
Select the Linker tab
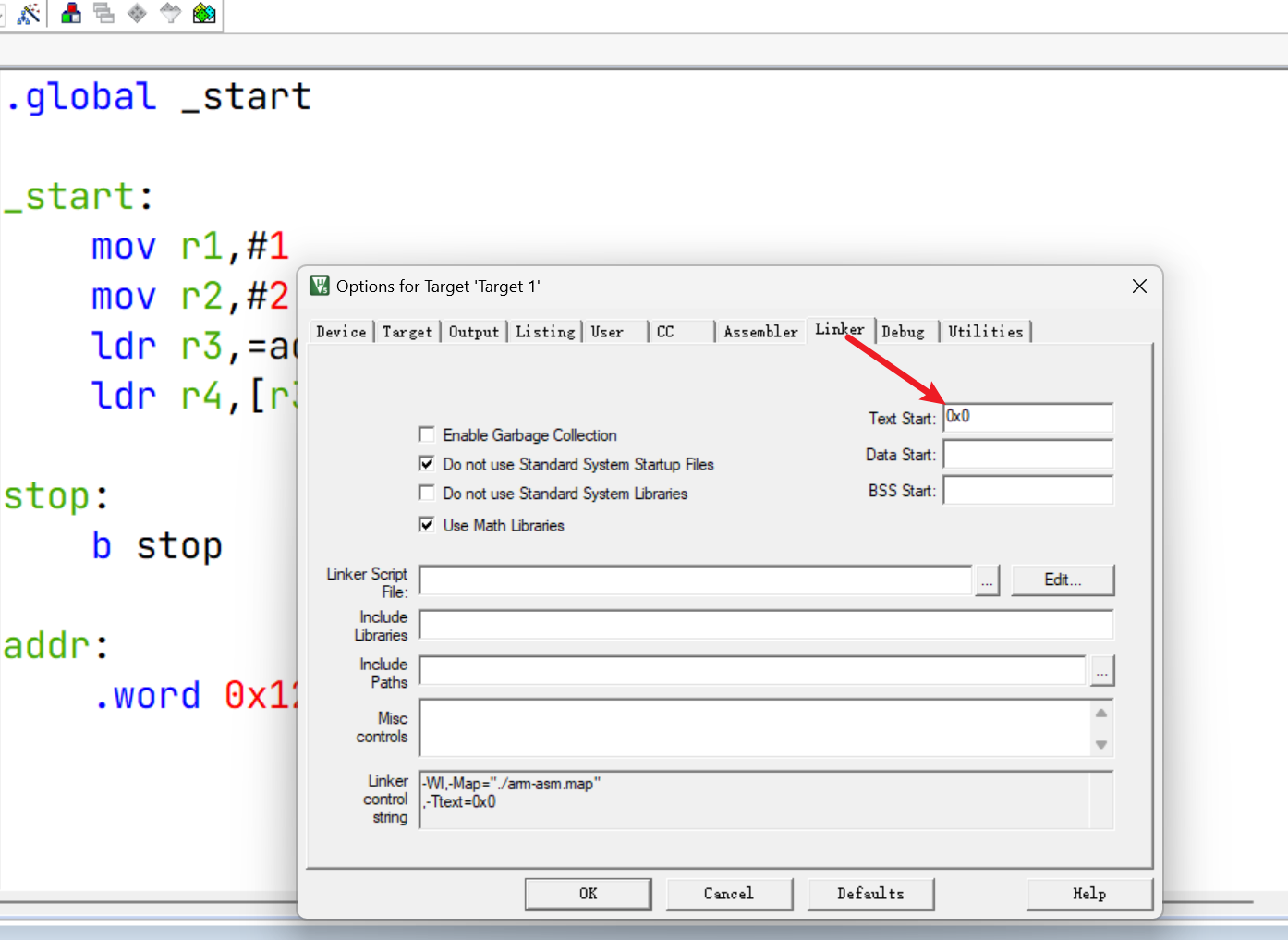839,329
